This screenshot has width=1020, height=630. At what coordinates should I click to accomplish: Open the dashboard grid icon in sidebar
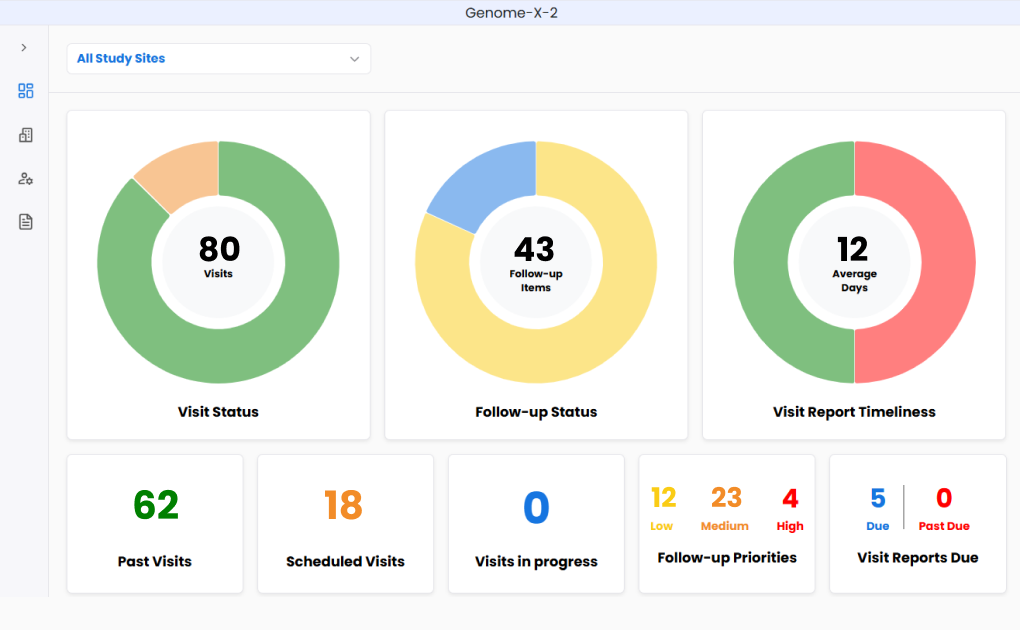[x=25, y=90]
